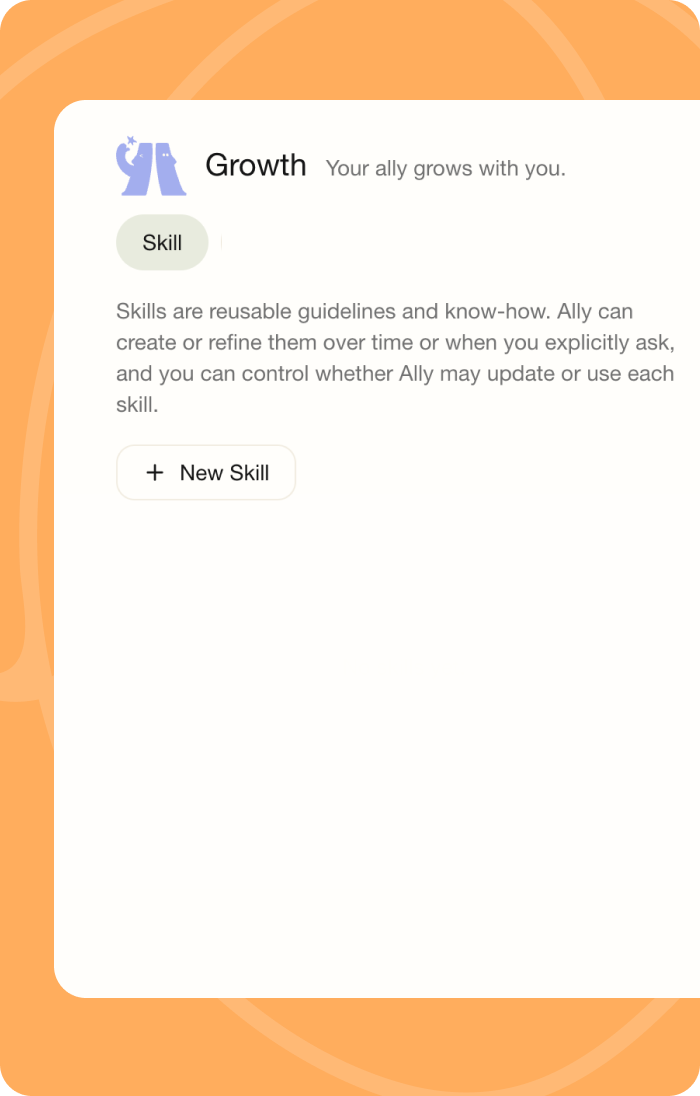700x1096 pixels.
Task: Click the star on the Growth logo
Action: pos(130,141)
